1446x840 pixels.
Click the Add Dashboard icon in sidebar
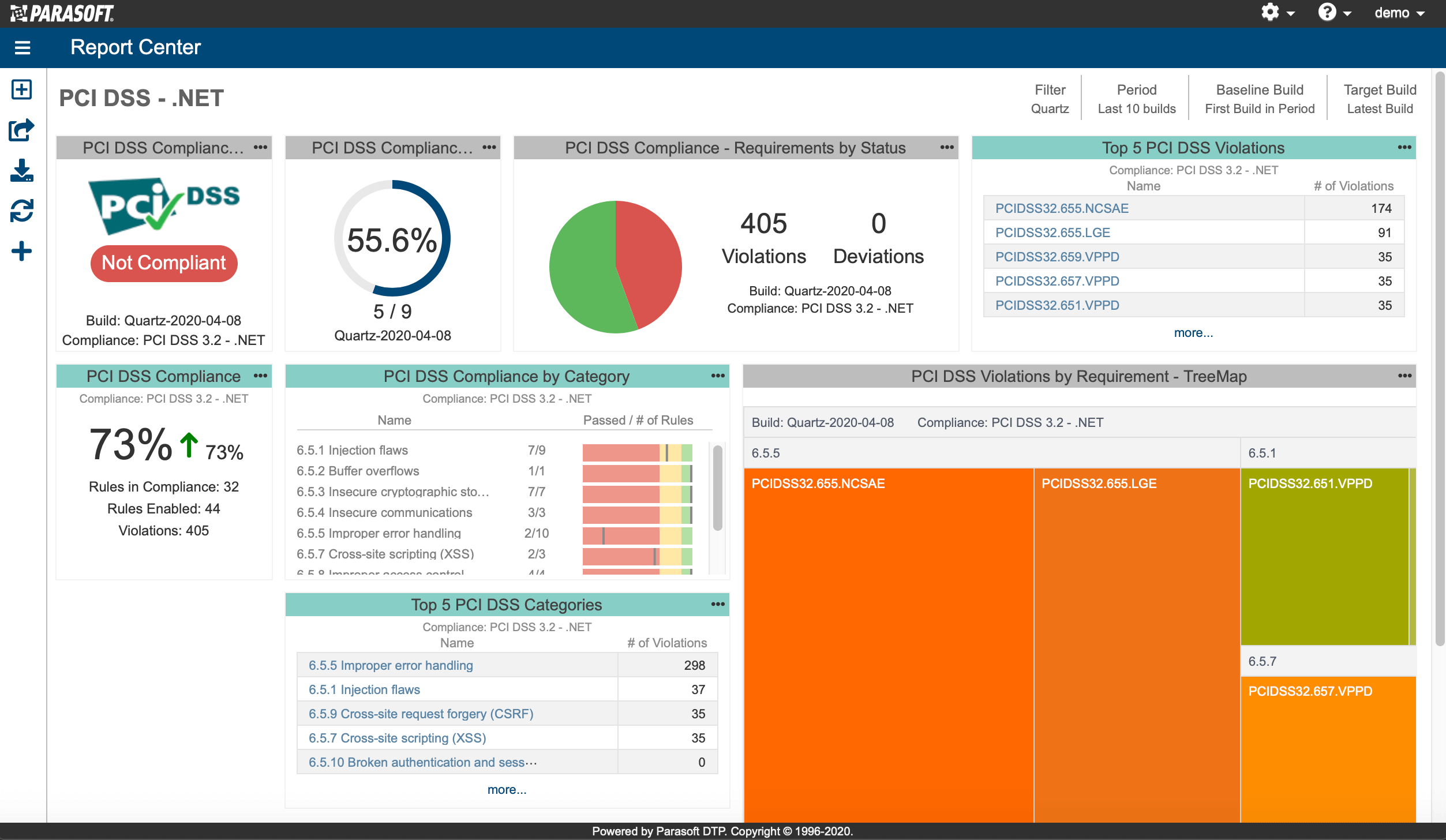(22, 89)
